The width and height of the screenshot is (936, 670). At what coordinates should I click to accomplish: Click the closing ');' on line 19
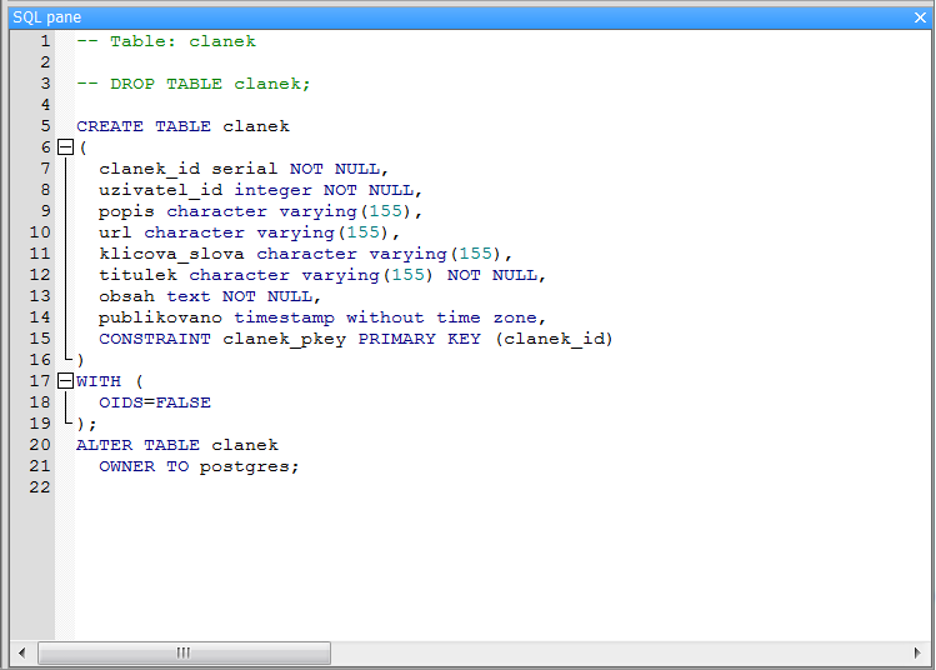(86, 424)
